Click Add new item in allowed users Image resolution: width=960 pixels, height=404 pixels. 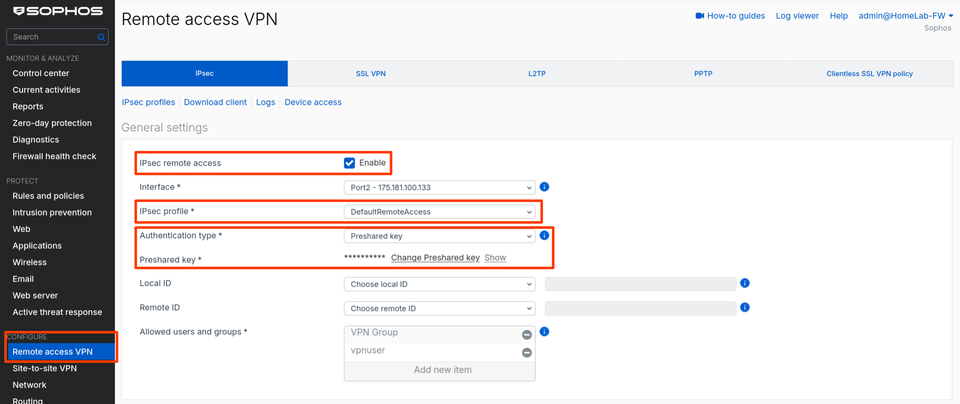440,370
